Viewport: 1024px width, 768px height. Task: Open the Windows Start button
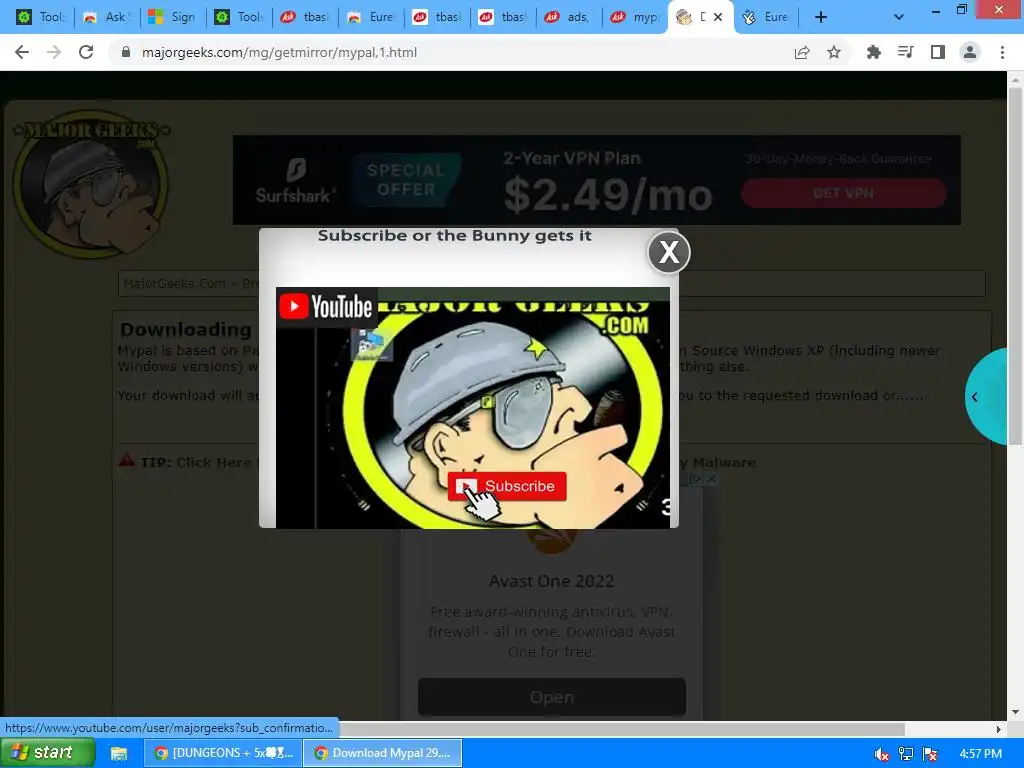(47, 753)
